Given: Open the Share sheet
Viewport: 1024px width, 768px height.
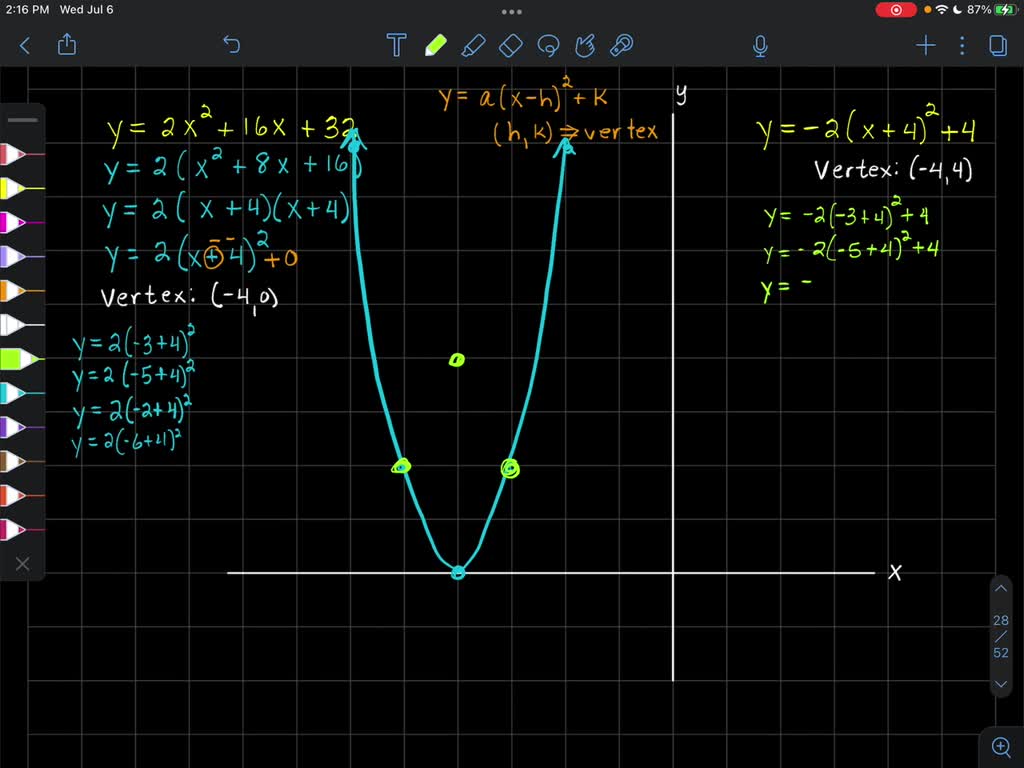Looking at the screenshot, I should click(x=67, y=45).
